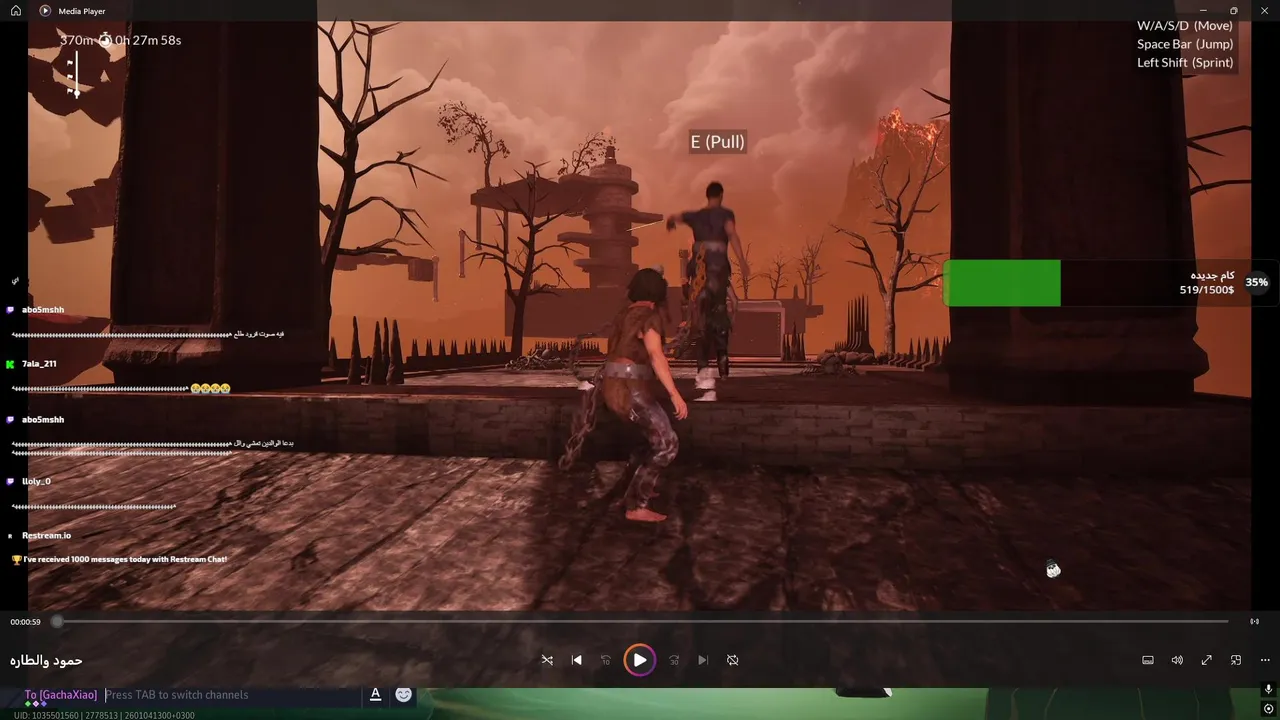Click the cast to device icon
This screenshot has width=1280, height=720.
pyautogui.click(x=1254, y=621)
